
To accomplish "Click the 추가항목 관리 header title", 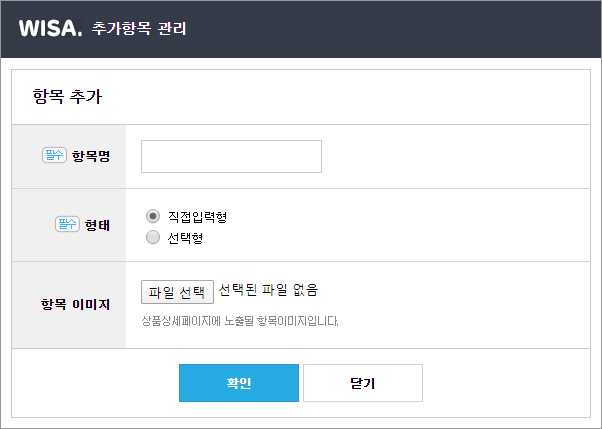I will click(x=139, y=28).
